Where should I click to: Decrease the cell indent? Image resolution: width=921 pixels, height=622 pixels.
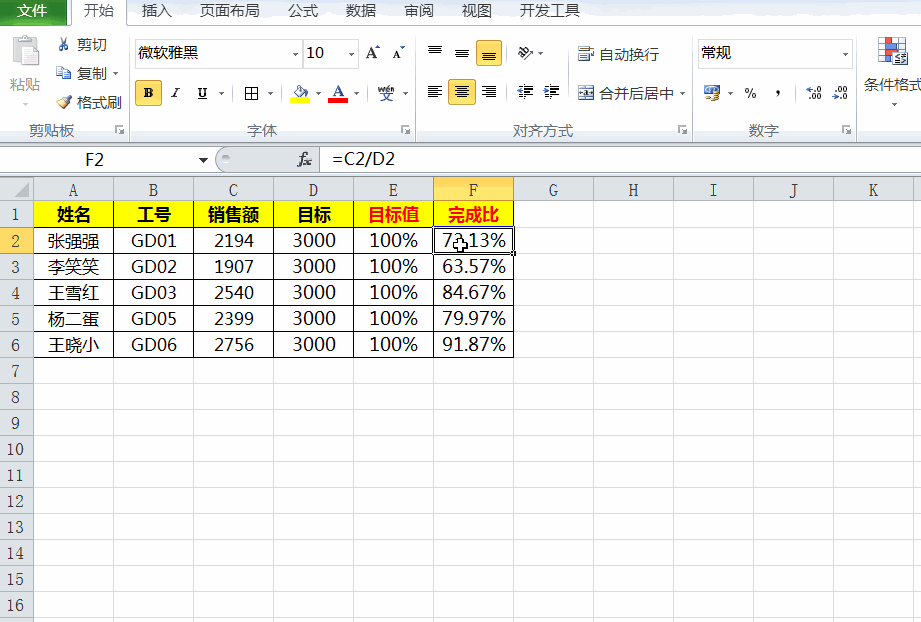pyautogui.click(x=525, y=92)
